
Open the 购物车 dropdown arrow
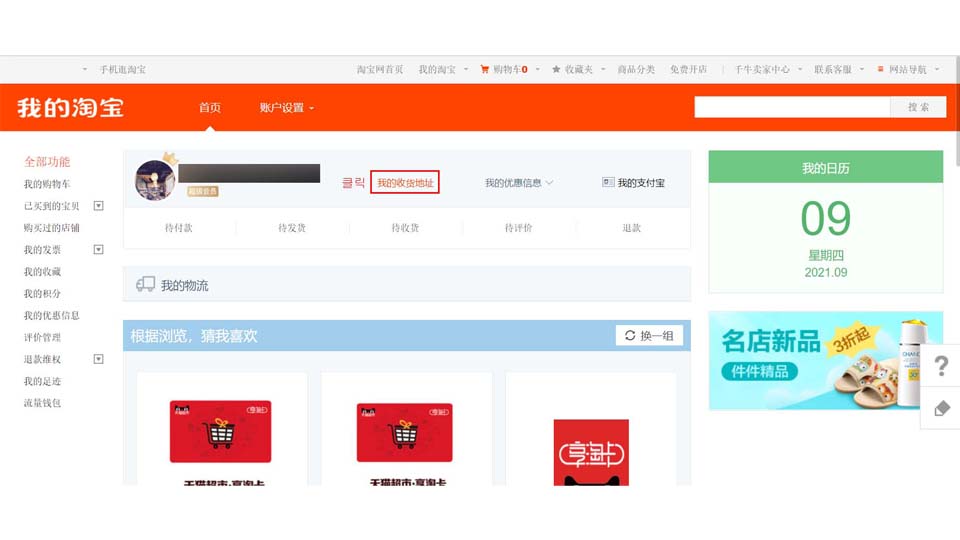pos(538,69)
